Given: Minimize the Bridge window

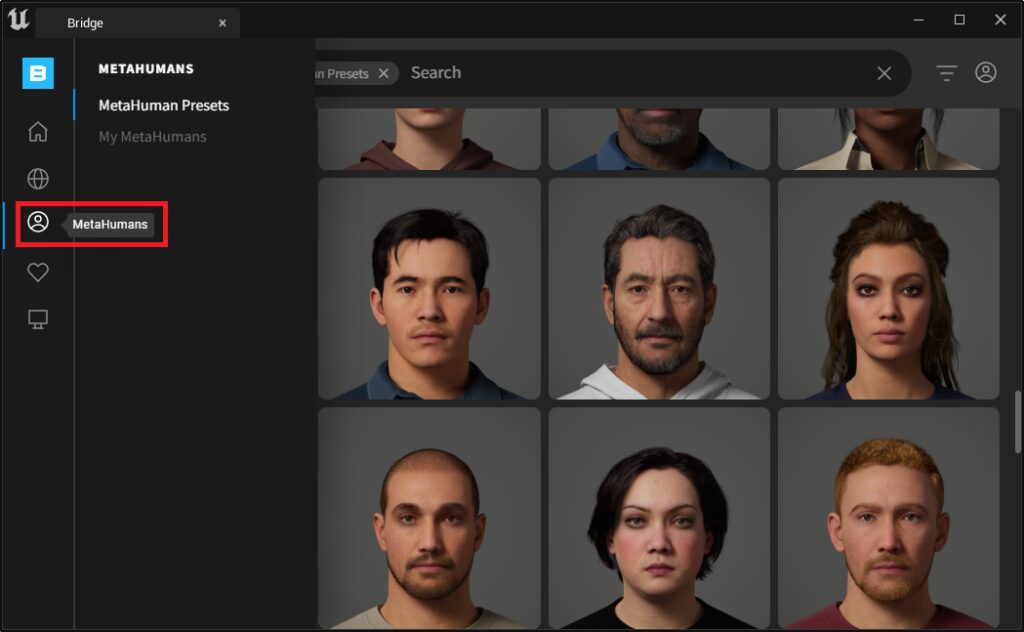Looking at the screenshot, I should point(918,20).
